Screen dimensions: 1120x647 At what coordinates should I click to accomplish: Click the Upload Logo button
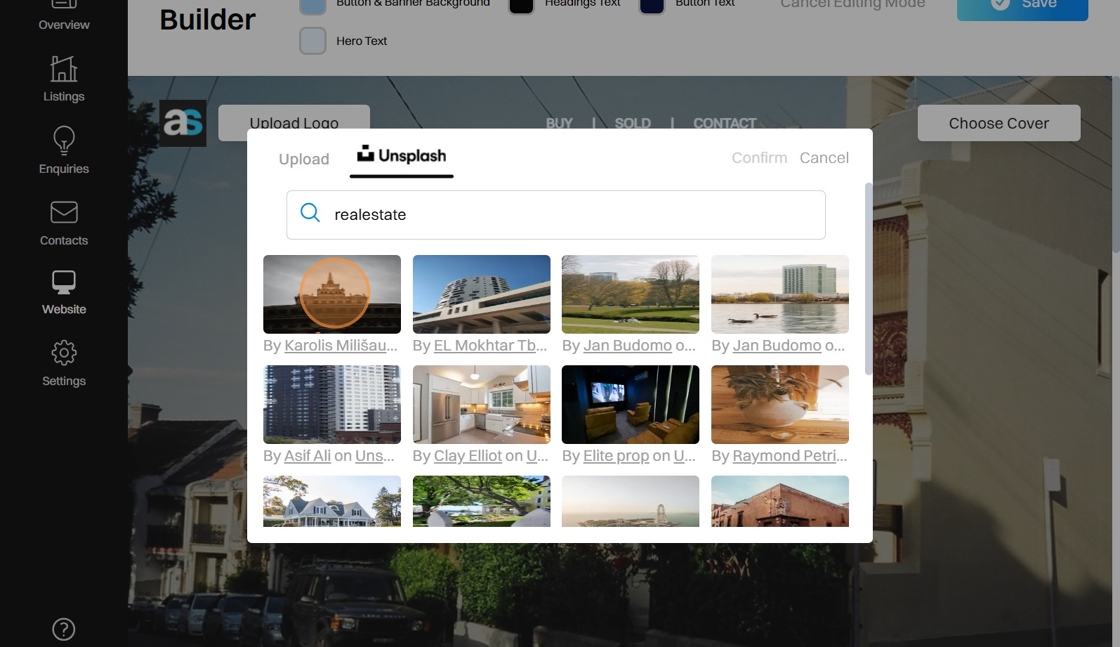coord(294,123)
